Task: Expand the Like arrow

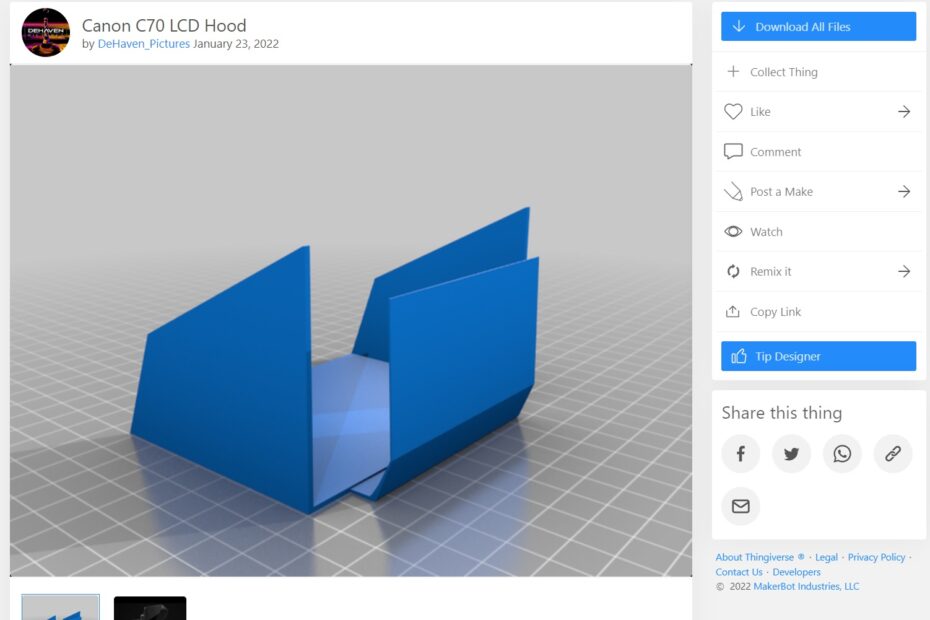Action: (x=904, y=112)
